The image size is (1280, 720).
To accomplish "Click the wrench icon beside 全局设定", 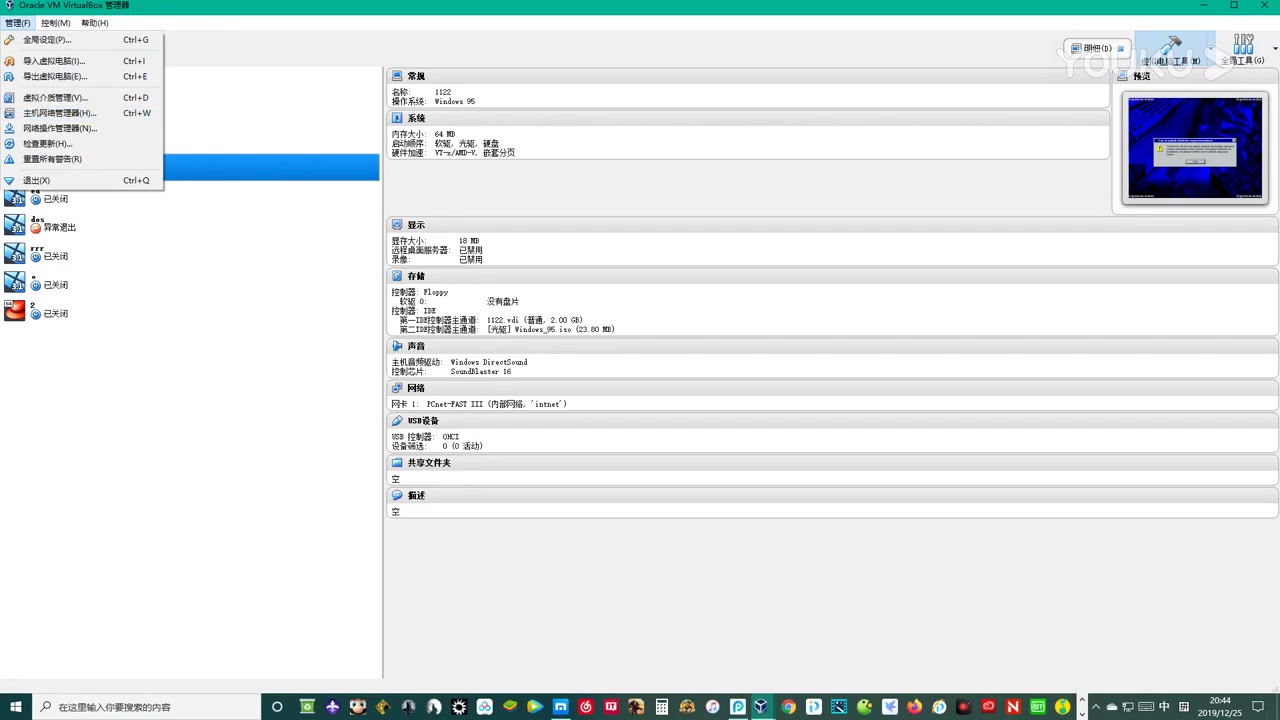I will click(x=10, y=40).
